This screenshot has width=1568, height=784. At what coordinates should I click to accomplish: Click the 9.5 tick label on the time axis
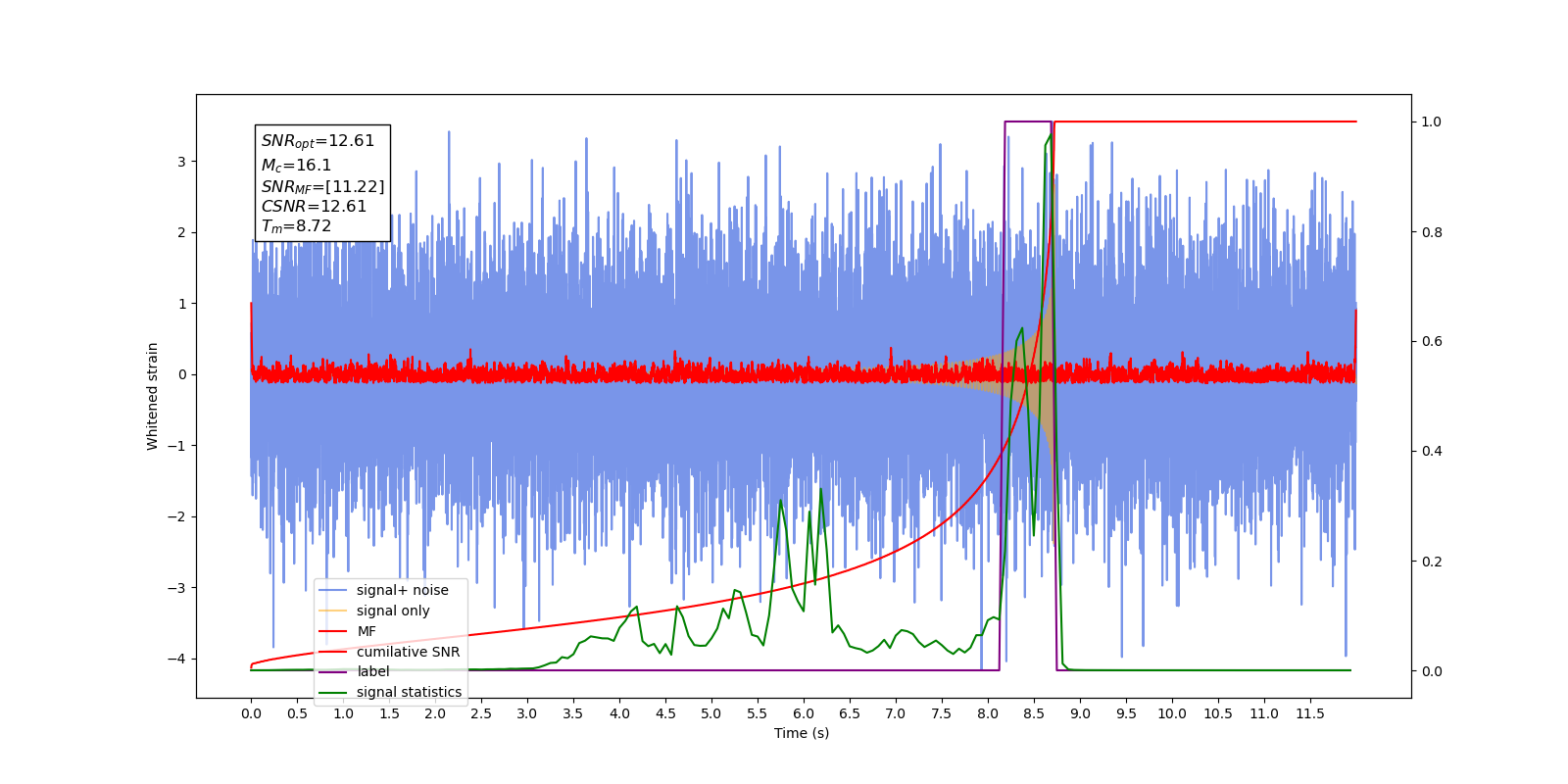(1126, 713)
